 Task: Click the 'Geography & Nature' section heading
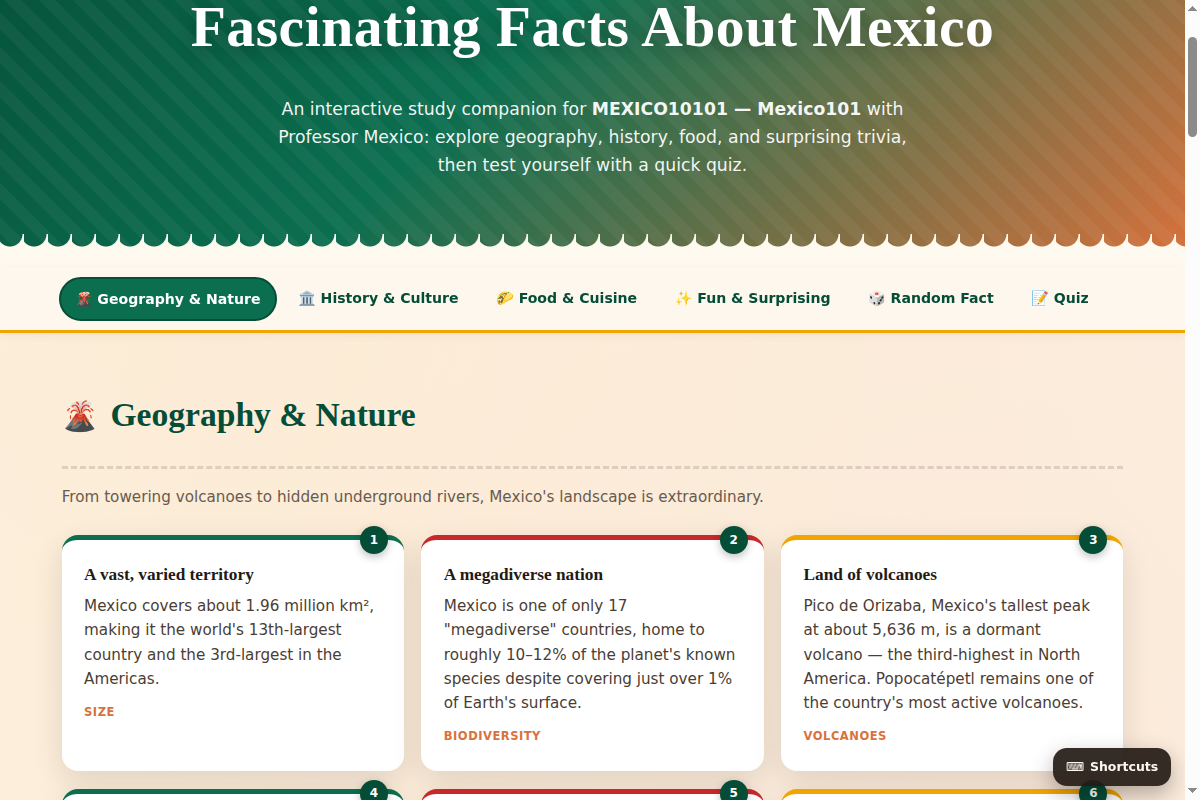coord(263,415)
